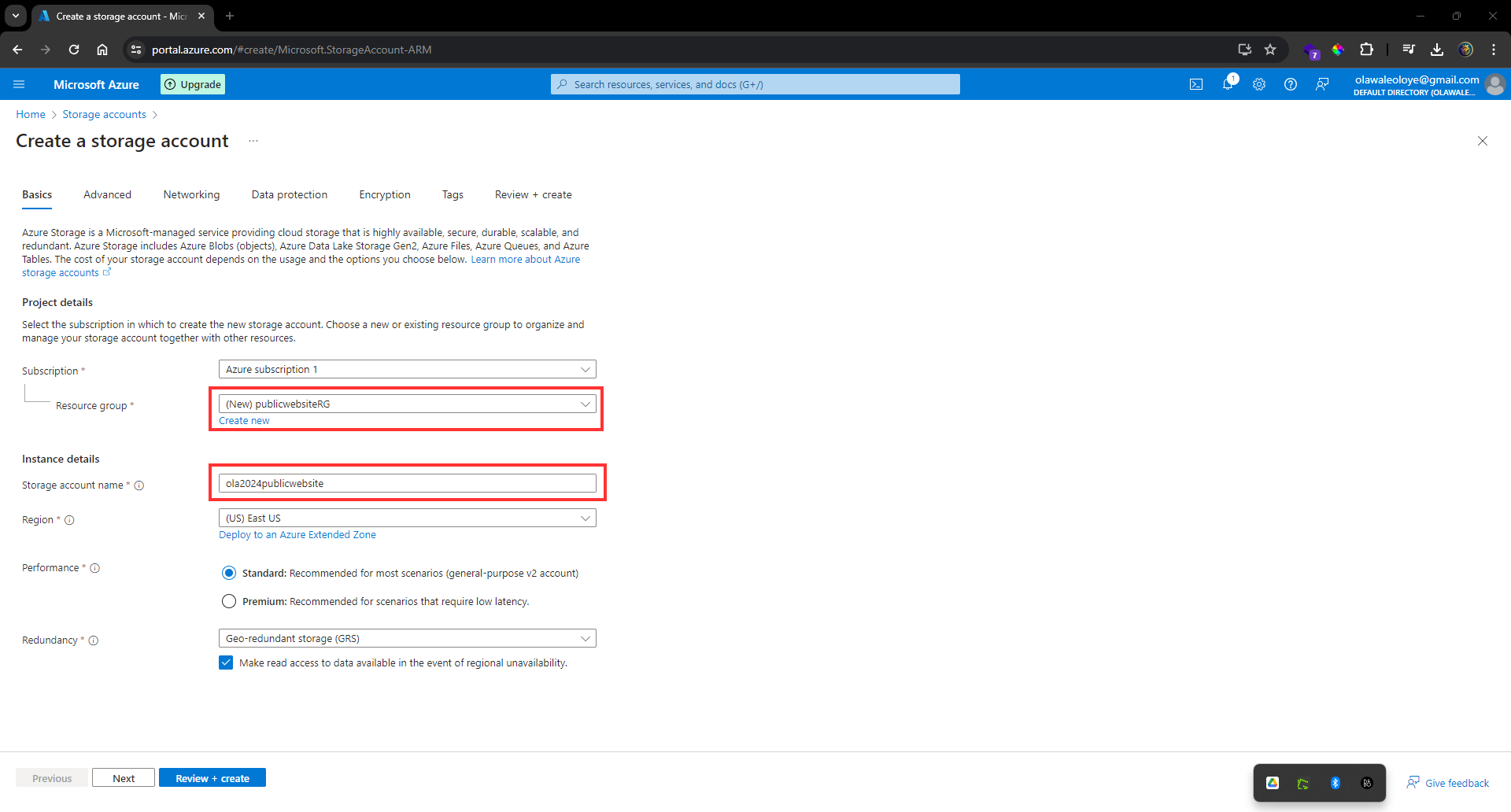Create a new resource group link
Image resolution: width=1511 pixels, height=812 pixels.
[x=244, y=421]
